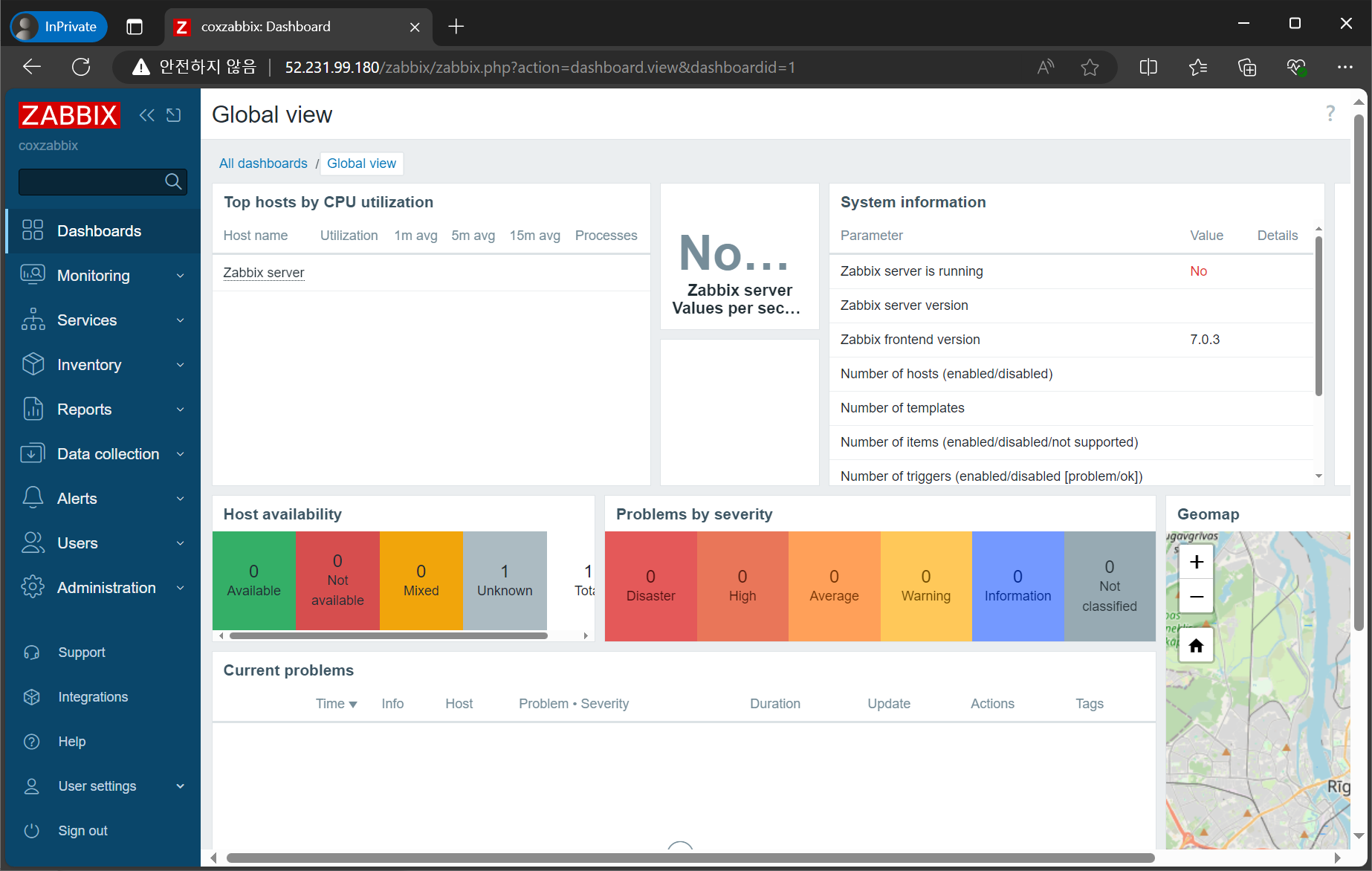
Task: Select the Sign out menu item
Action: click(x=103, y=831)
